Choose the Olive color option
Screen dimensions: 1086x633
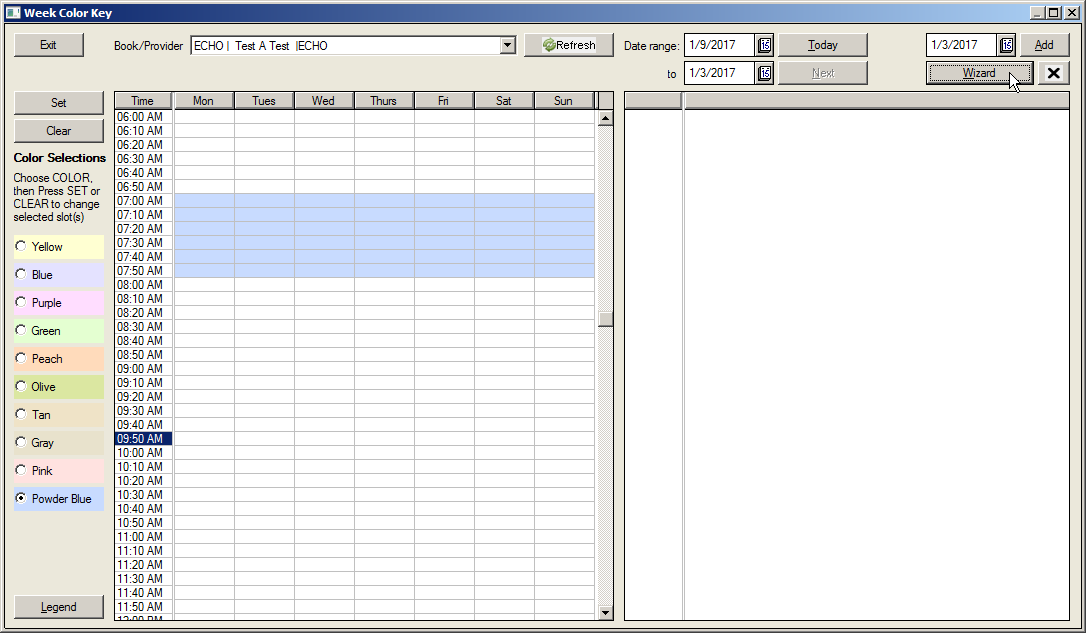(21, 386)
